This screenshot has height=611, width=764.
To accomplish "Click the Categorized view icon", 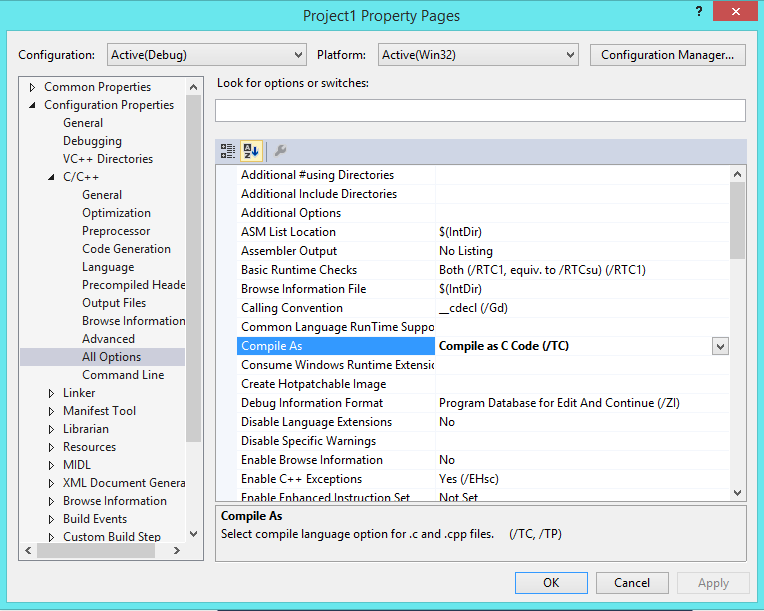I will tap(228, 151).
